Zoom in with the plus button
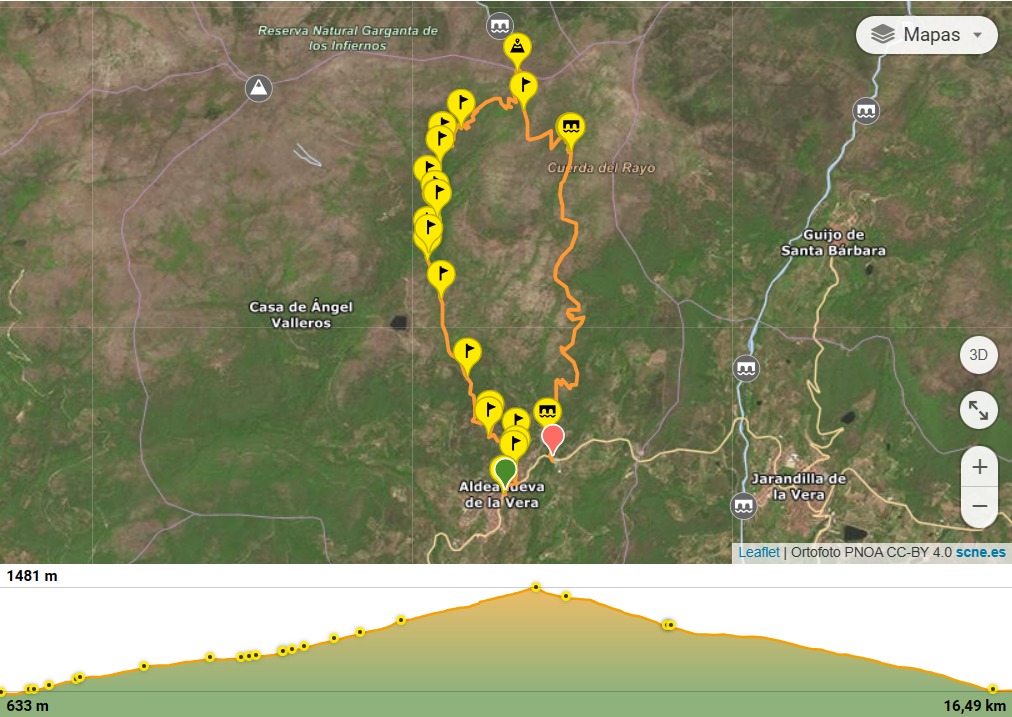1012x717 pixels. click(979, 467)
